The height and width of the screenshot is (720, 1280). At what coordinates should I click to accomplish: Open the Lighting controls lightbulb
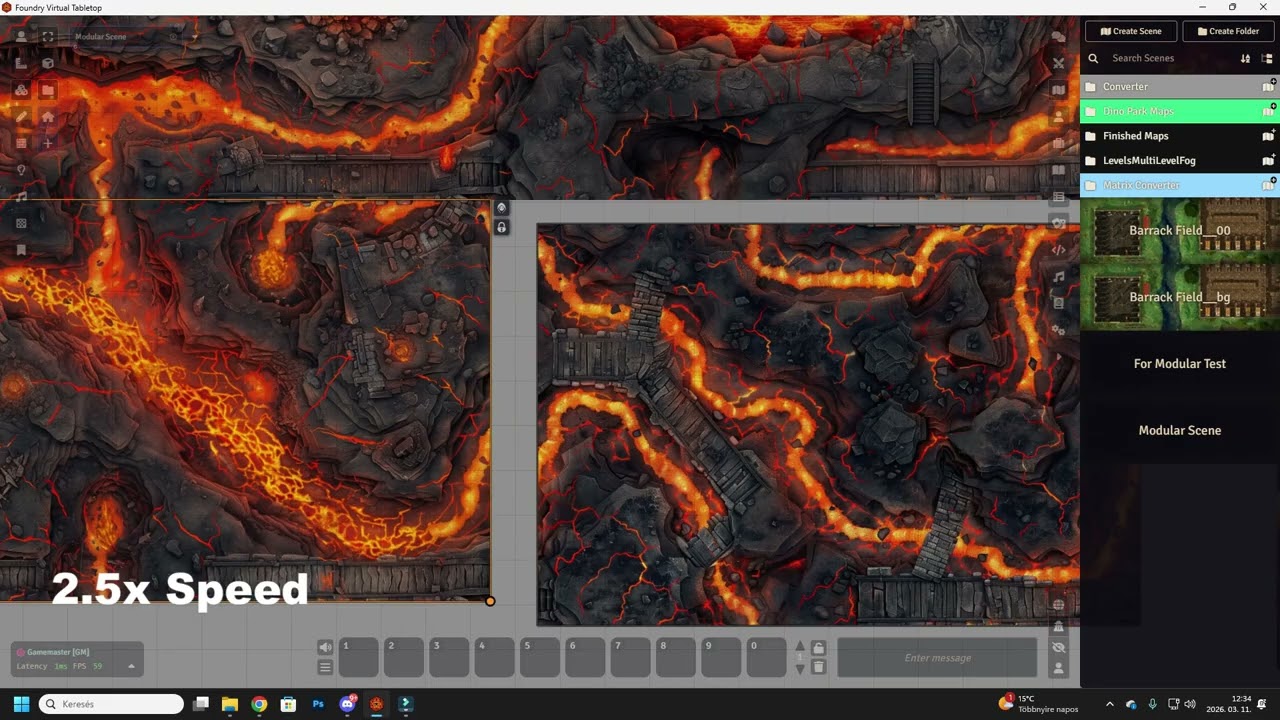21,170
